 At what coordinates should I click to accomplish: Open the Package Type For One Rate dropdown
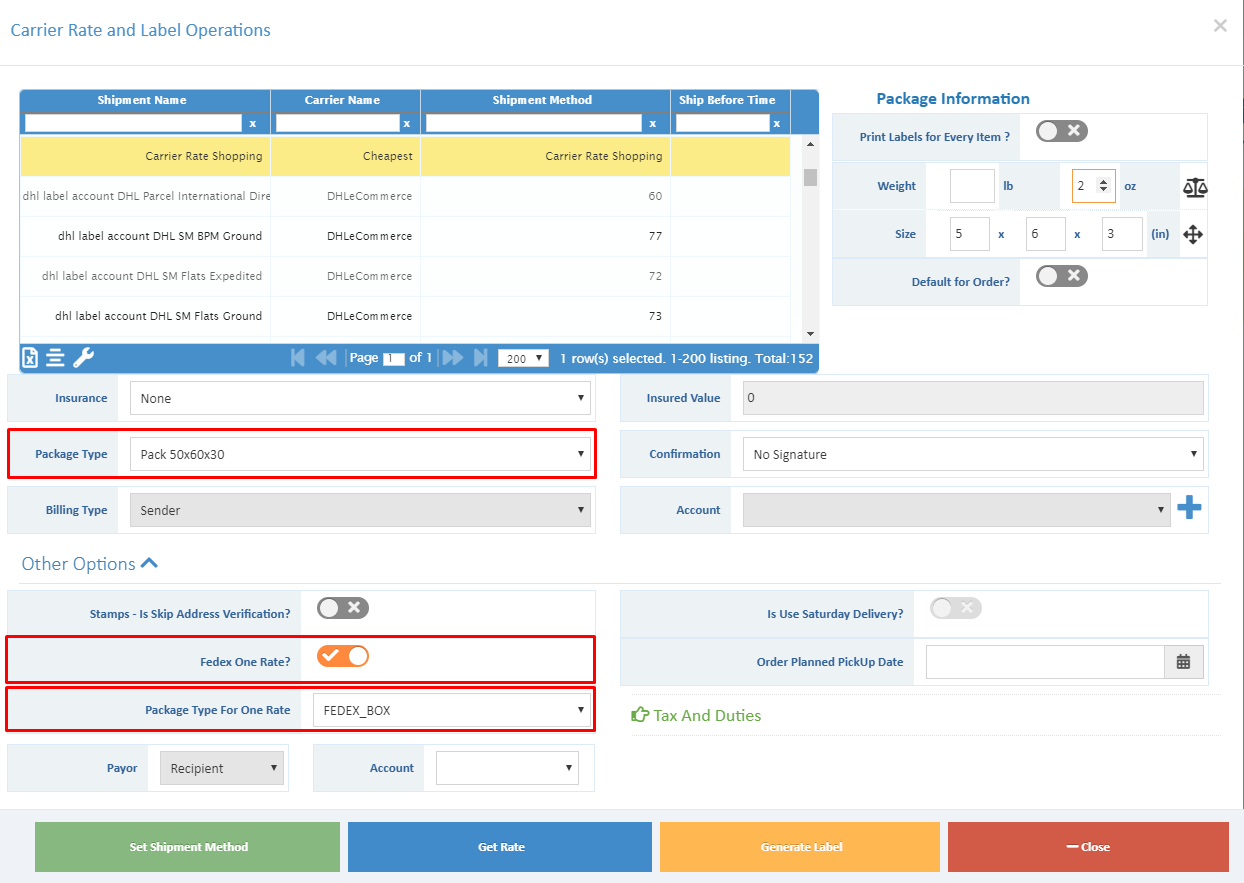(452, 709)
